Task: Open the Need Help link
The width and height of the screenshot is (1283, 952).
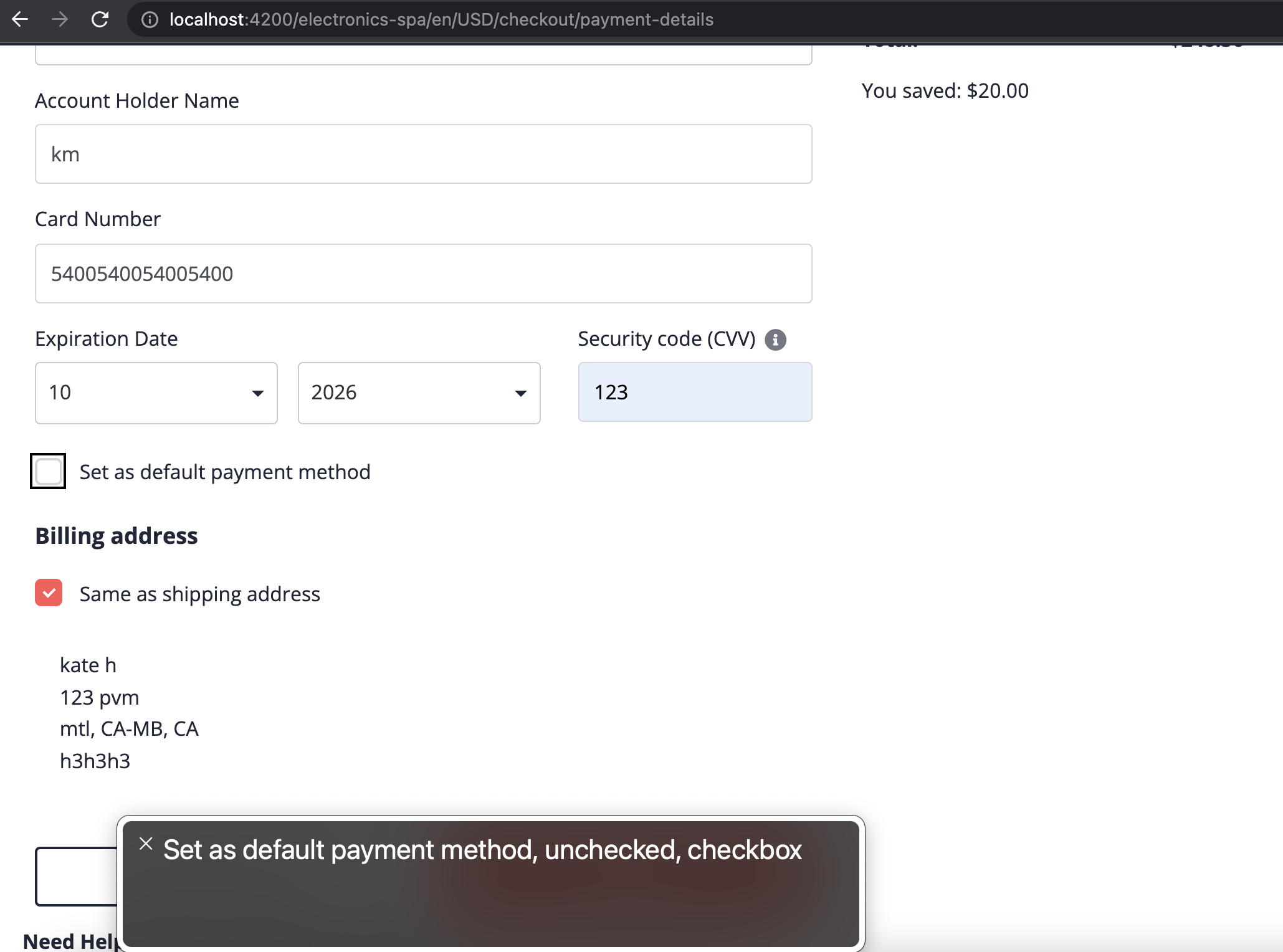Action: pyautogui.click(x=70, y=941)
